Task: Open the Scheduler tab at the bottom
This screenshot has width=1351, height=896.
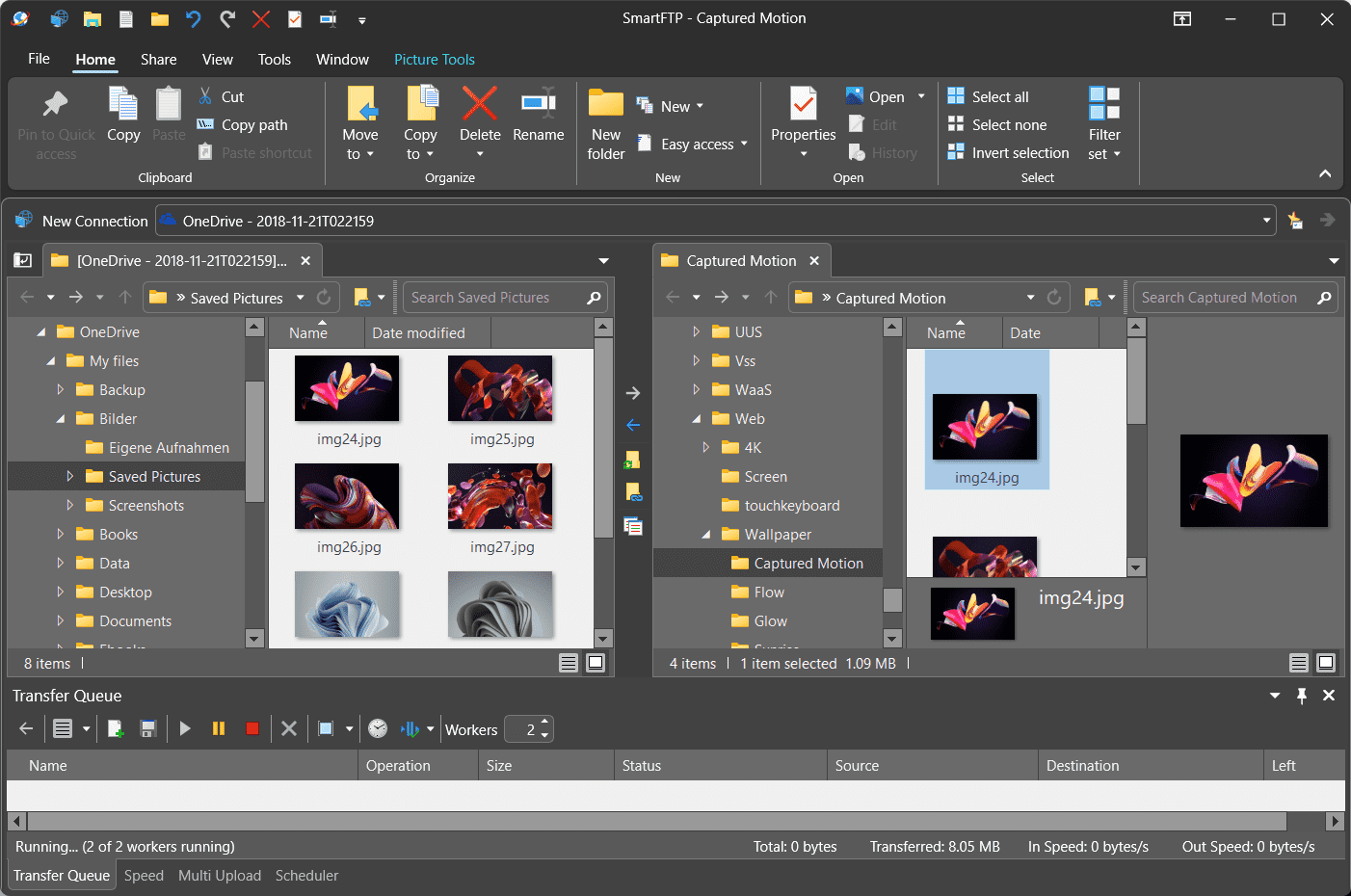Action: (307, 876)
